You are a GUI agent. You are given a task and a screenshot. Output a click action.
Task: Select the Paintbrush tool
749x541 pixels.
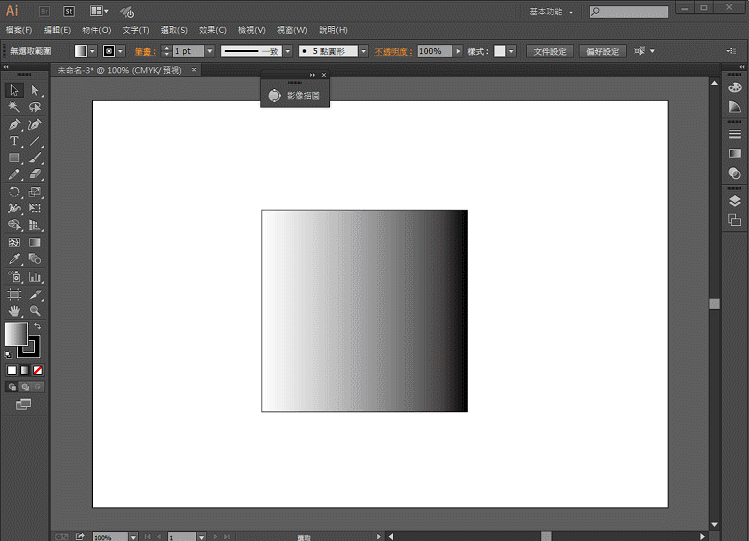click(35, 158)
